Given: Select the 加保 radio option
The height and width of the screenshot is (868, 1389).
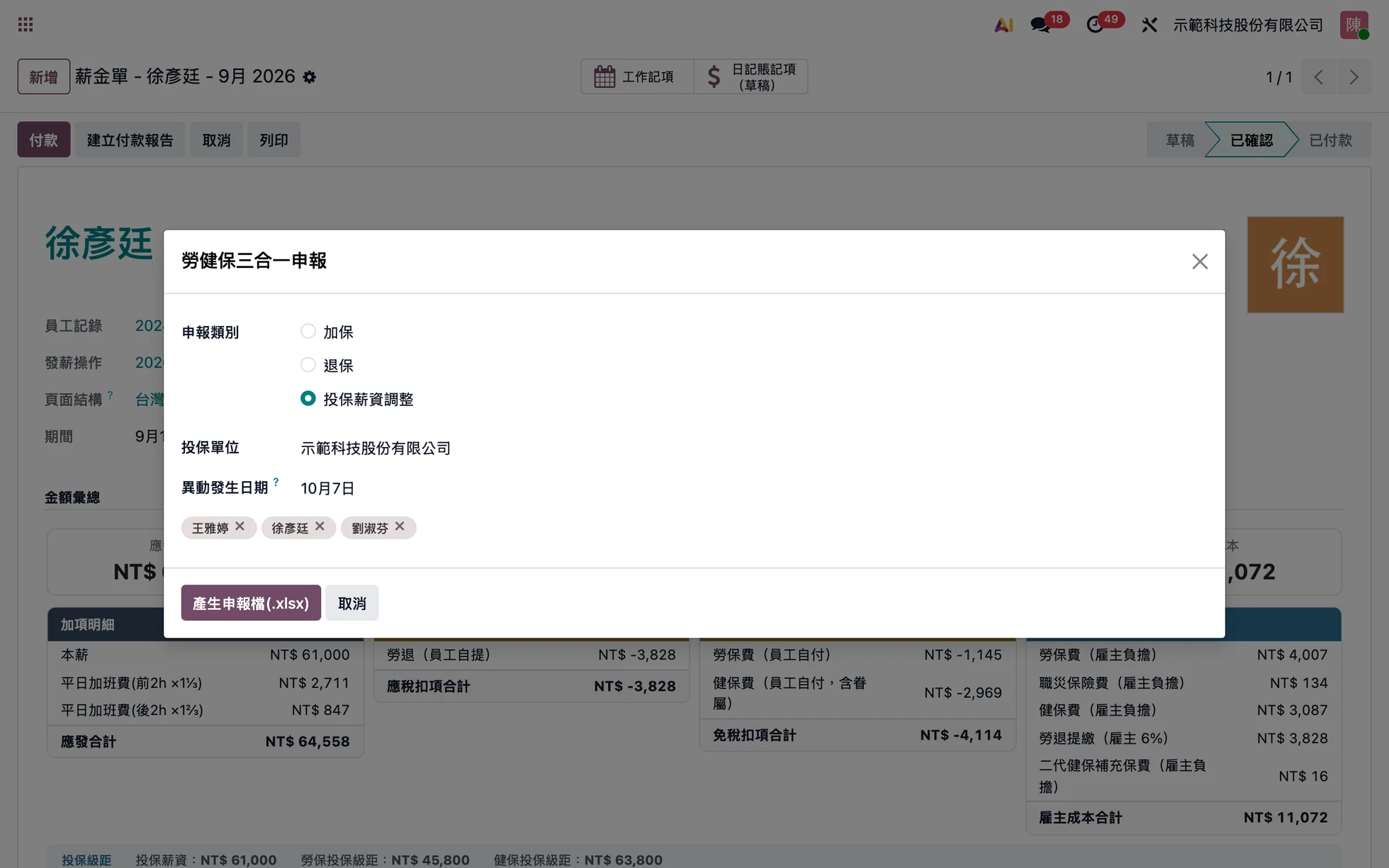Looking at the screenshot, I should 308,331.
